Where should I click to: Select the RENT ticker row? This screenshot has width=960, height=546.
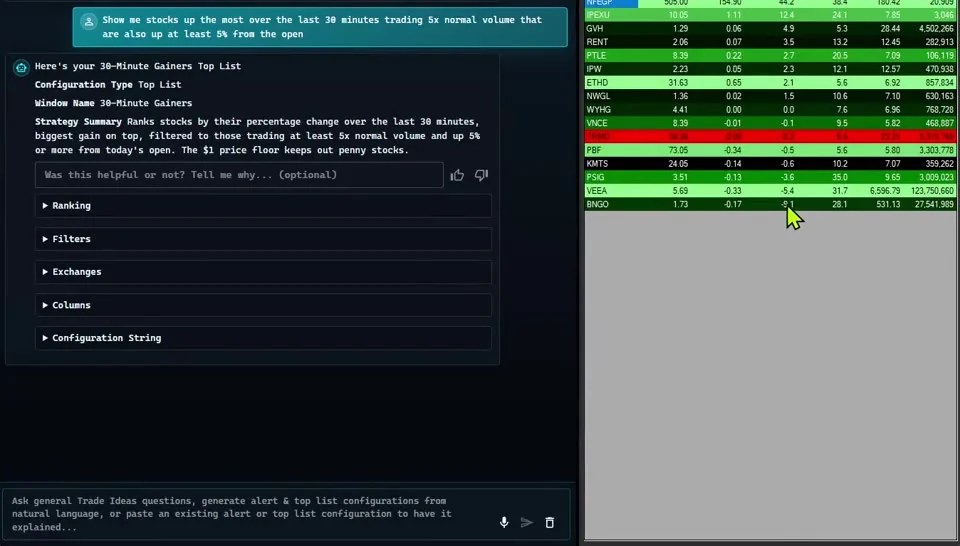[x=770, y=42]
